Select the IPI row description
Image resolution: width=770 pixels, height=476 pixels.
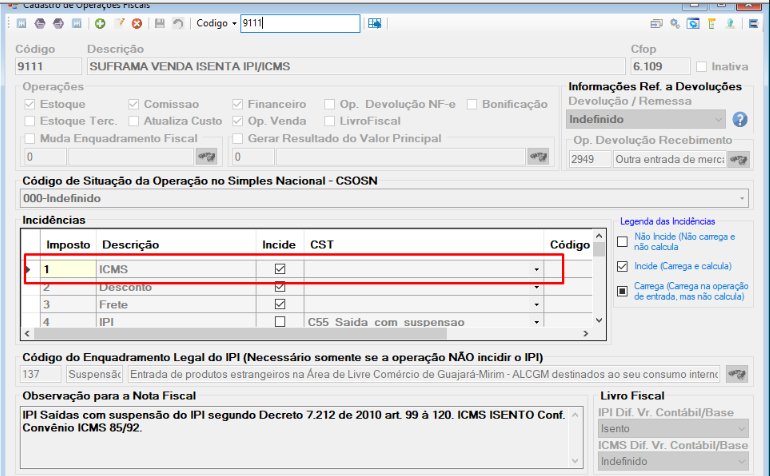click(x=176, y=322)
